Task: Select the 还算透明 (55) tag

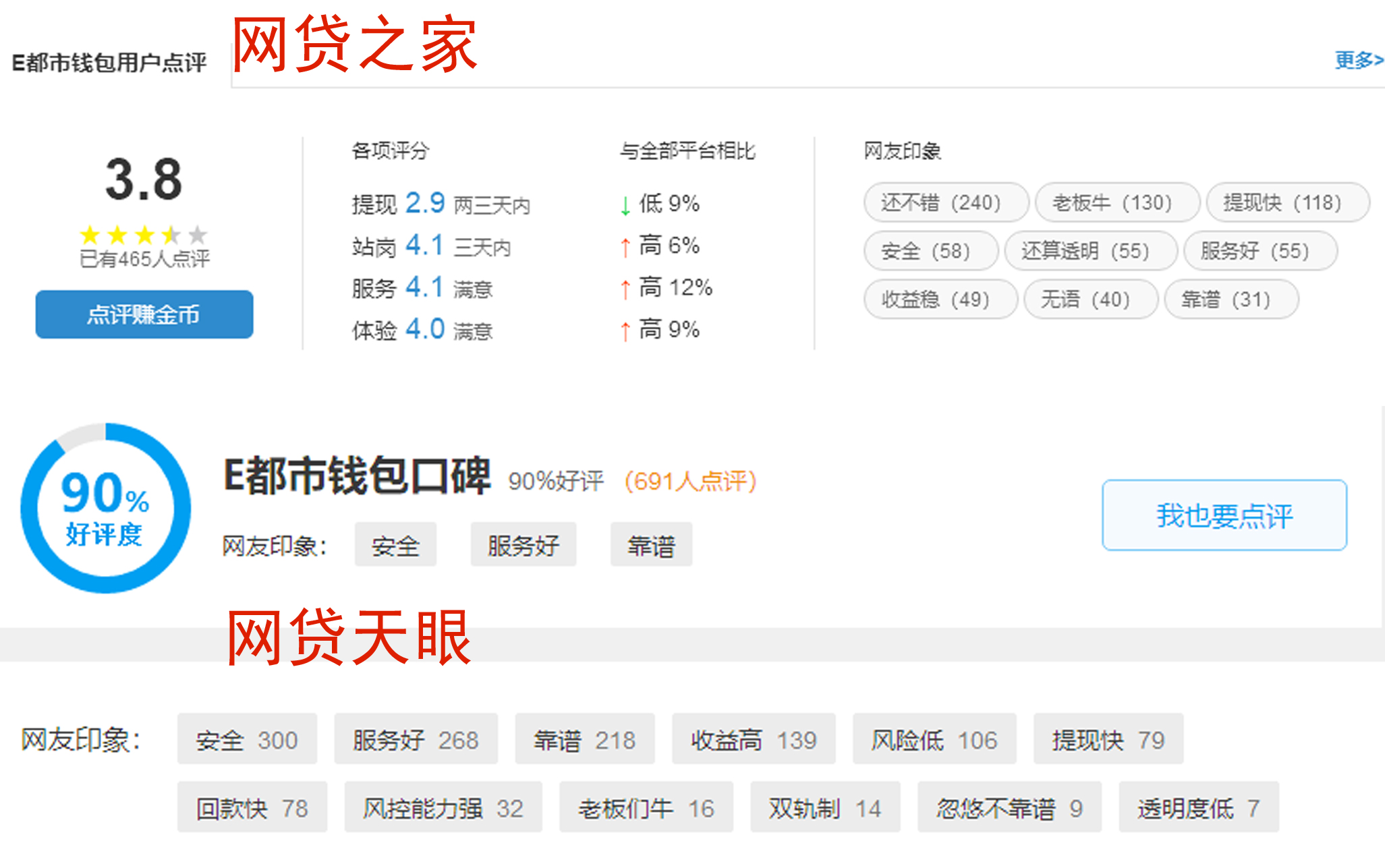Action: point(1091,251)
